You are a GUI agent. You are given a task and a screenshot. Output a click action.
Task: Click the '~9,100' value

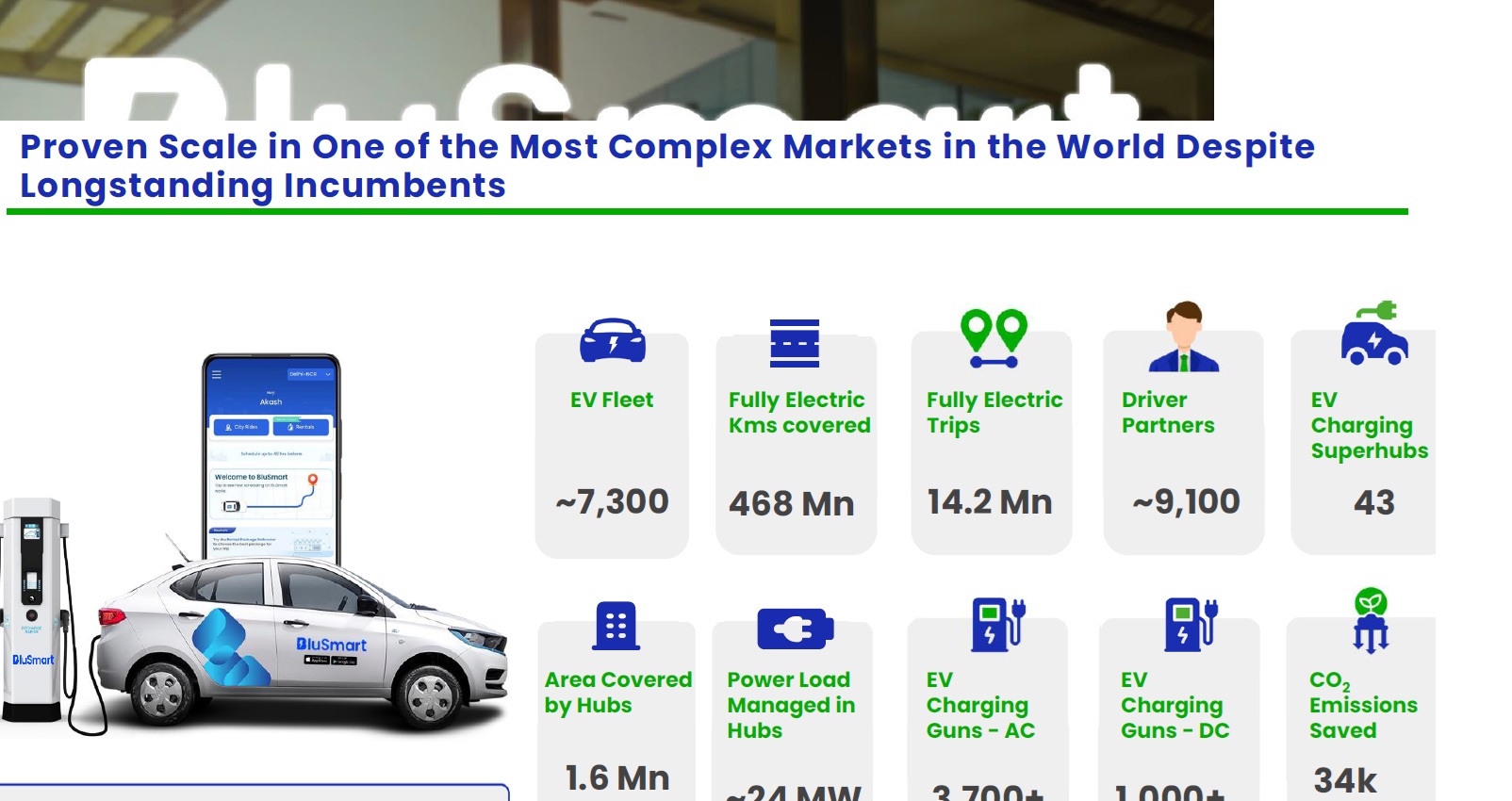tap(1187, 501)
